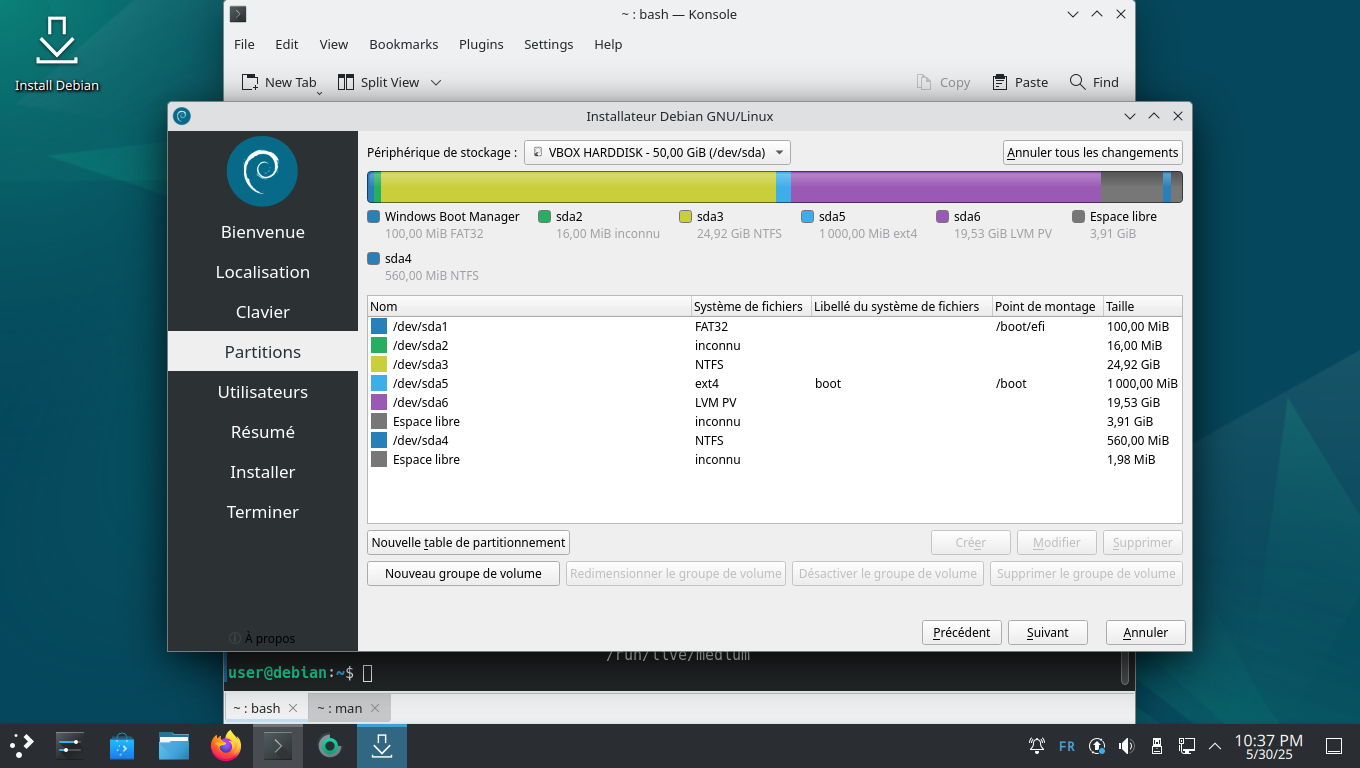Viewport: 1360px width, 768px height.
Task: Open notifications bell in system tray
Action: coord(1037,746)
